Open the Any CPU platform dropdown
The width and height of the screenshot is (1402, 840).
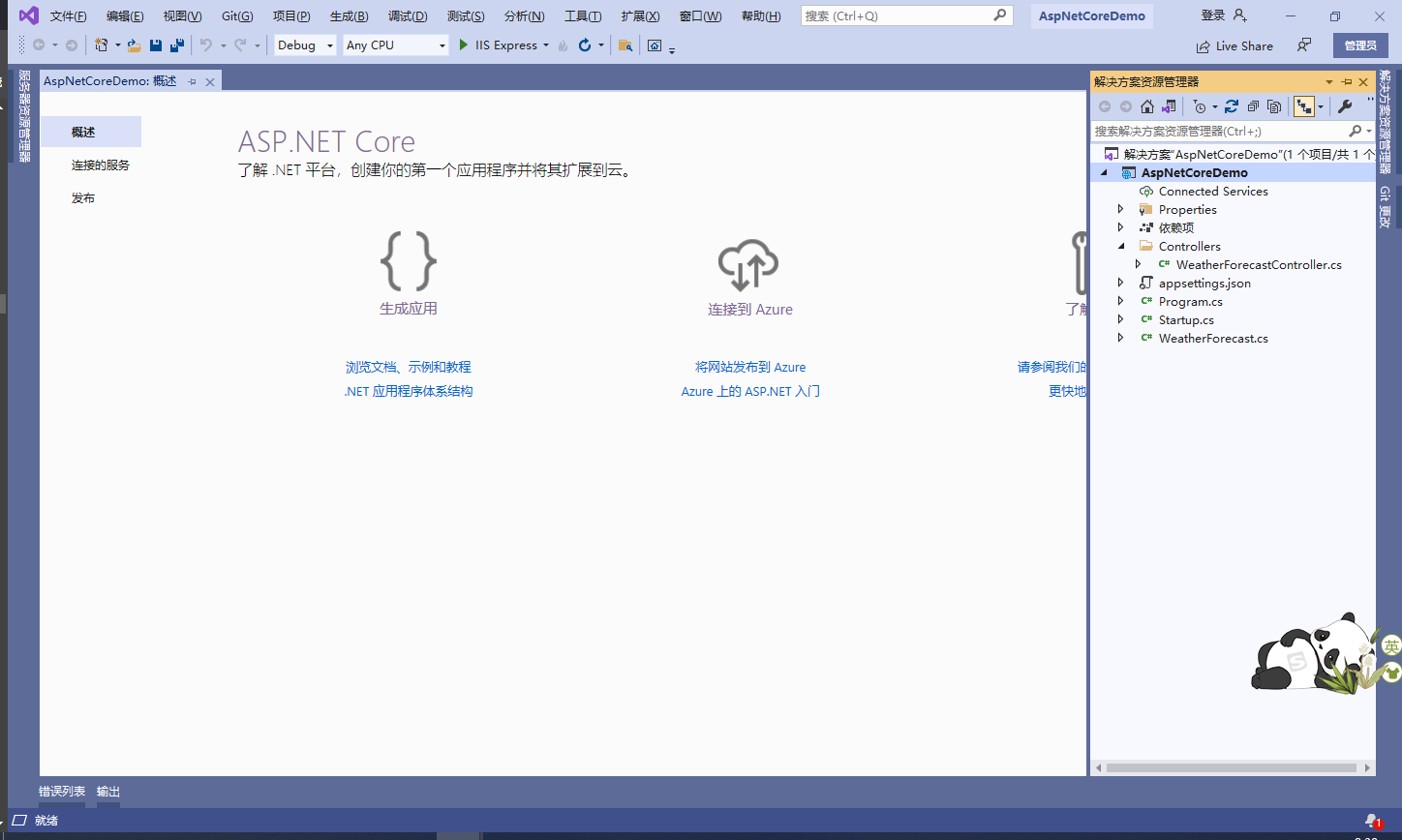click(x=442, y=45)
